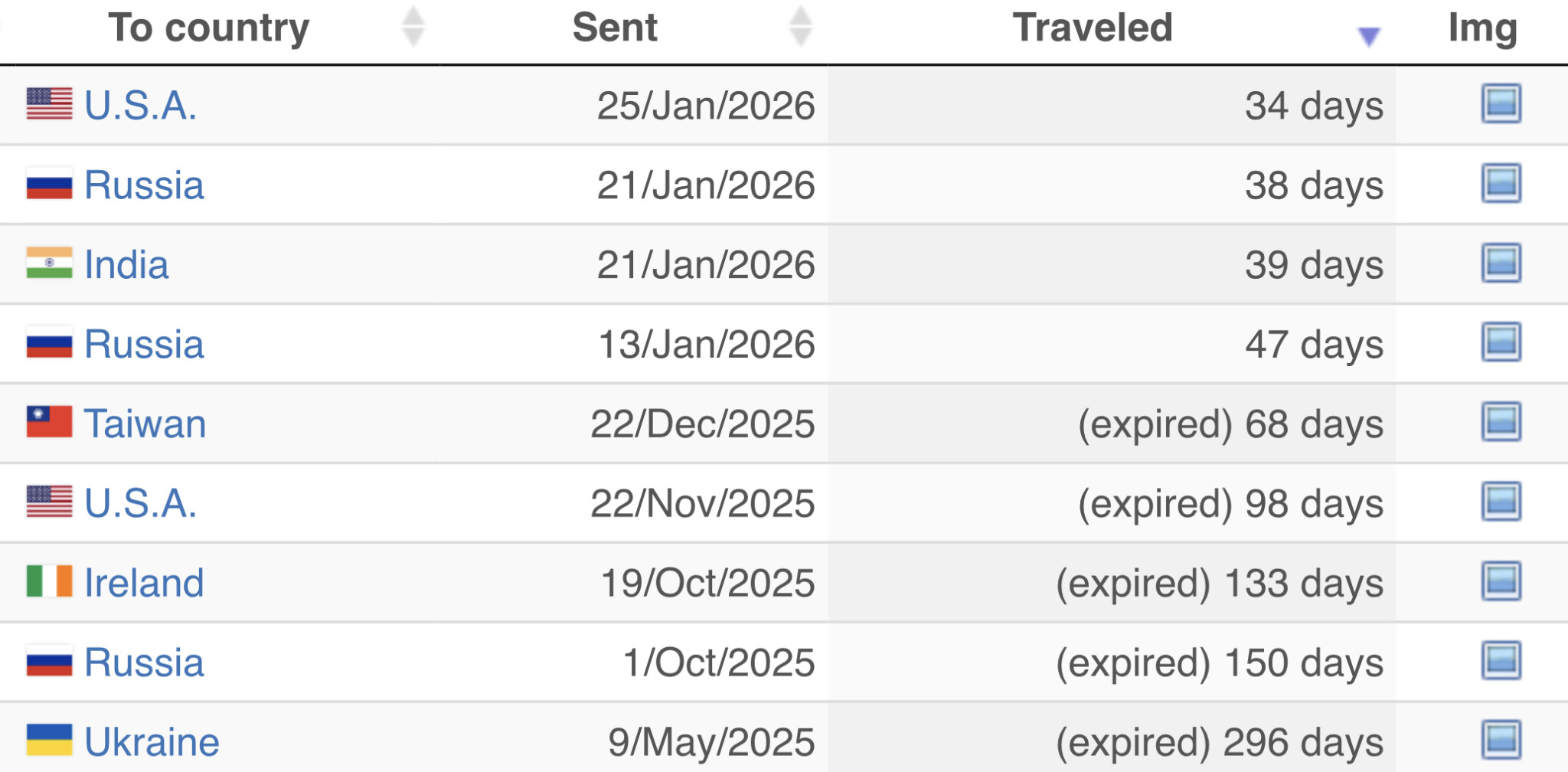
Task: Toggle Traveled column sort arrow
Action: [x=1368, y=35]
